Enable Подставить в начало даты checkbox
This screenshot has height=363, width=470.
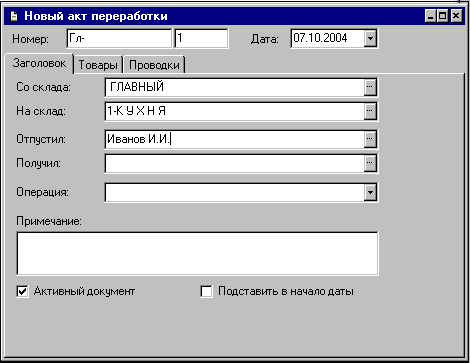[x=206, y=291]
